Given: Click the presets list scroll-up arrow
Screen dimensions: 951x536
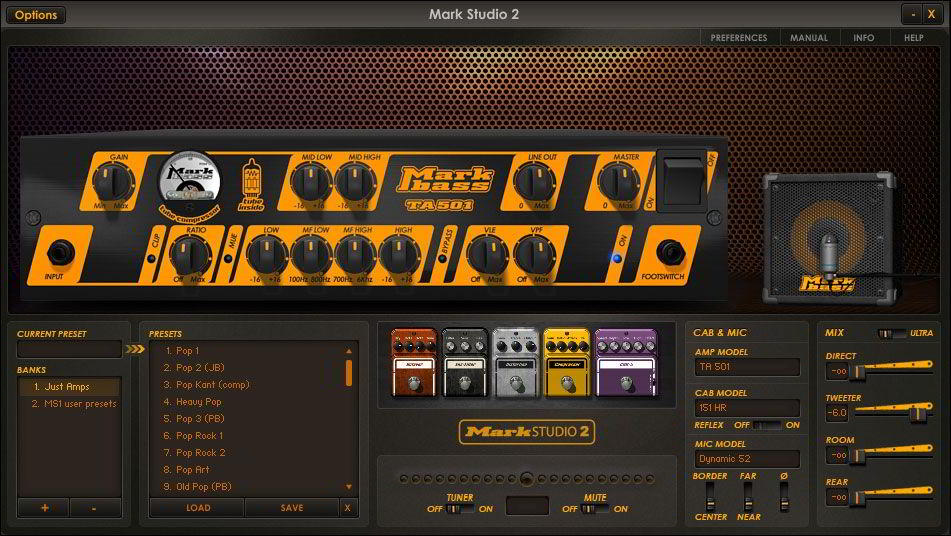Looking at the screenshot, I should pos(349,351).
